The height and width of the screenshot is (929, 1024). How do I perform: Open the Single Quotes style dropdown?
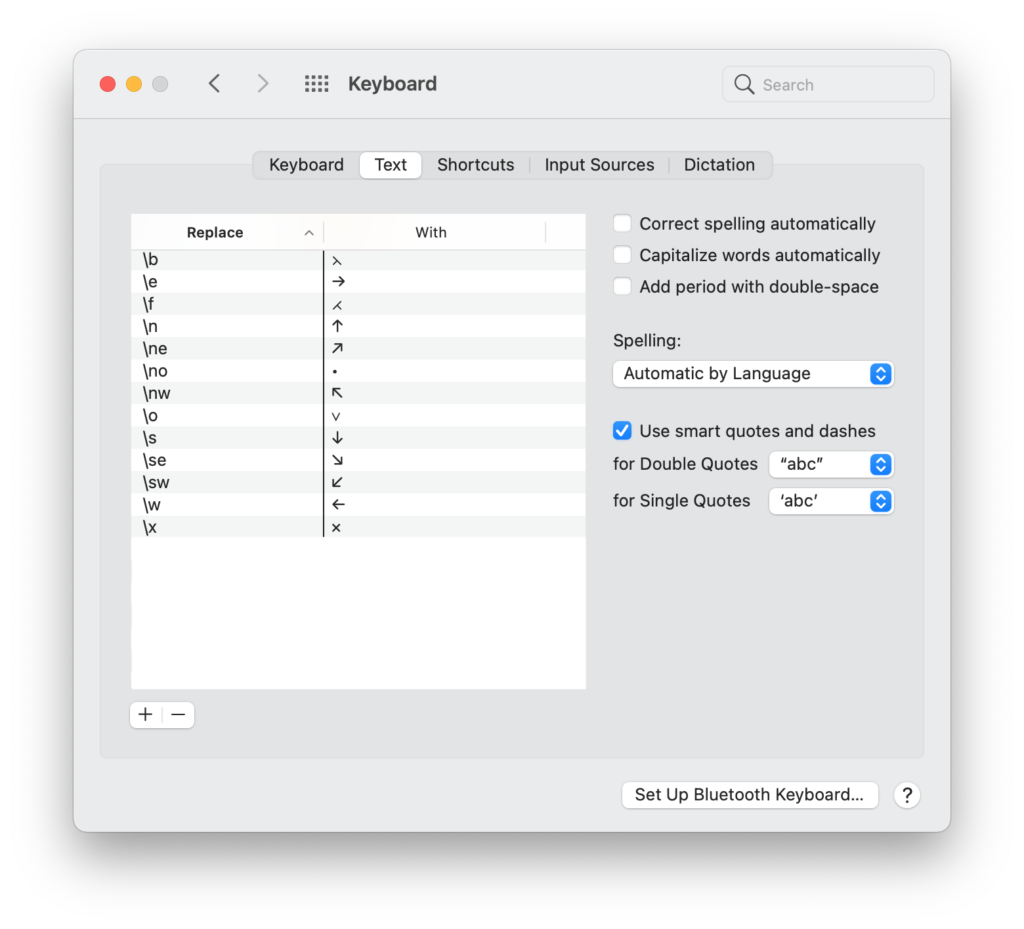(830, 501)
